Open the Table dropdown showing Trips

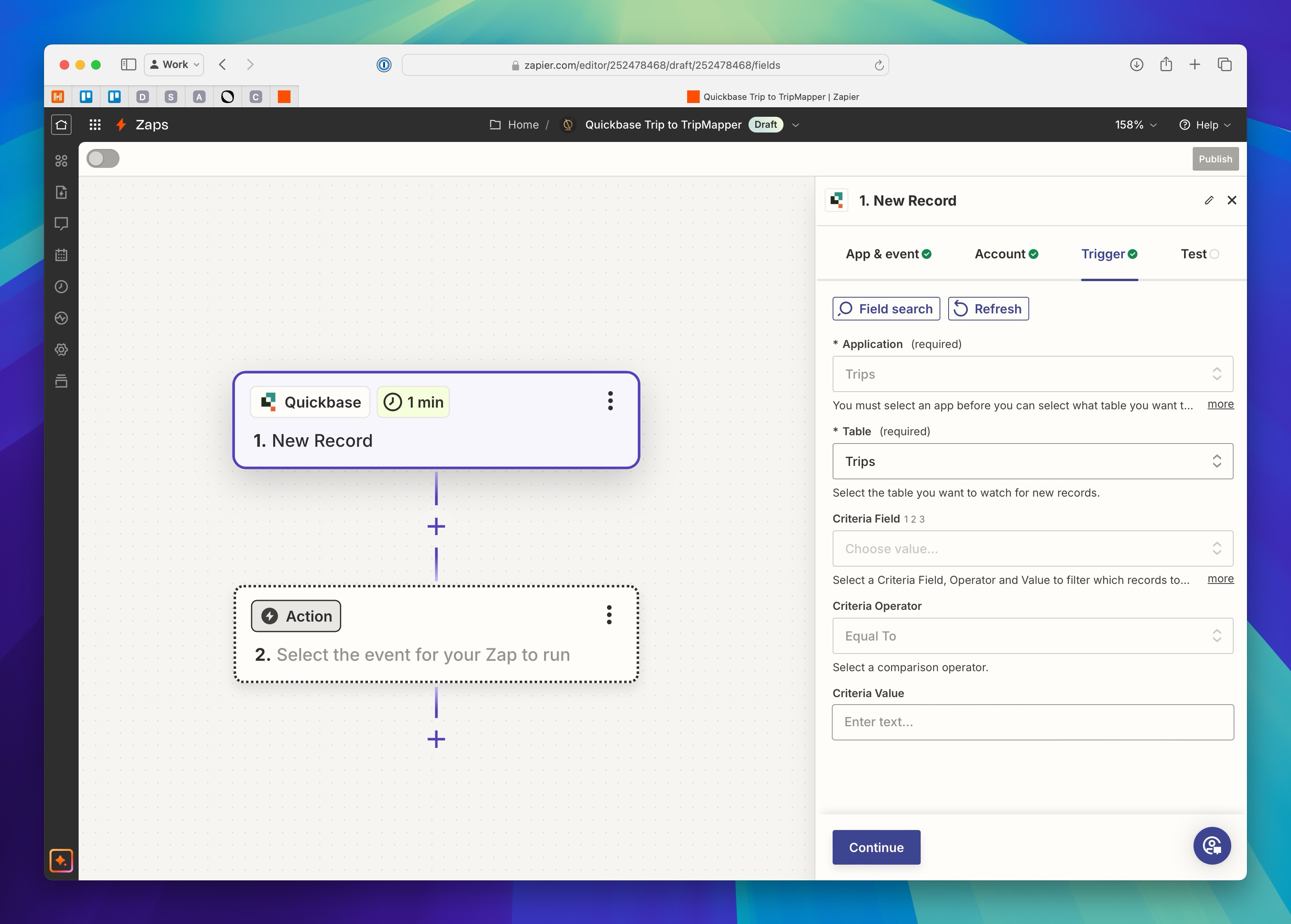click(x=1032, y=462)
